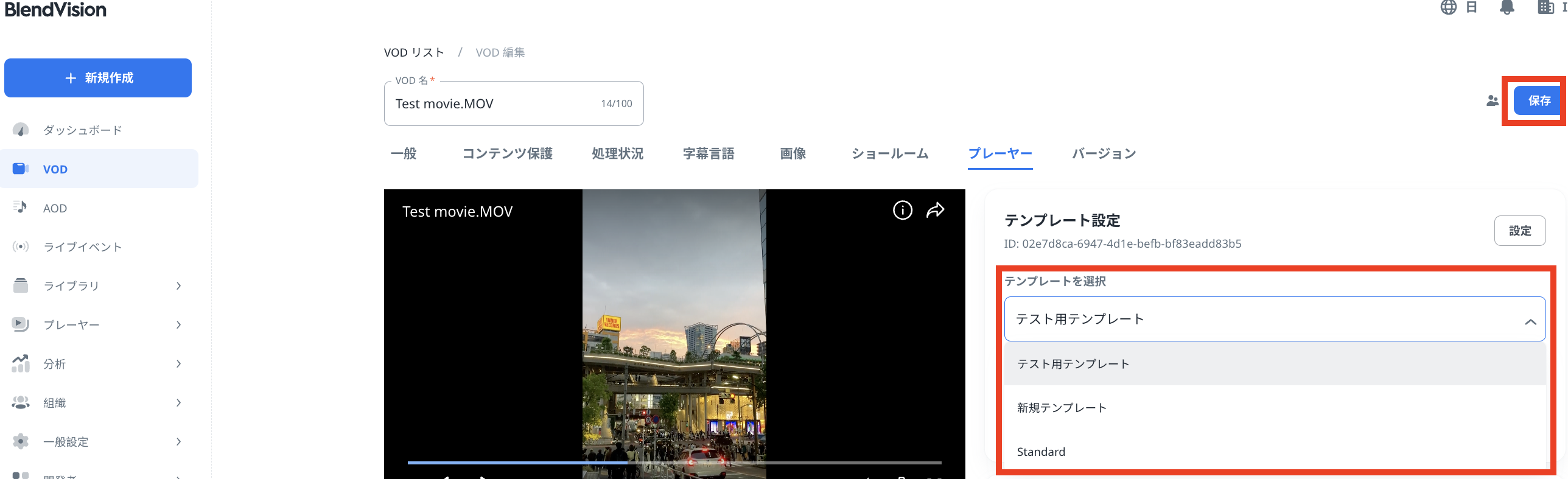The width and height of the screenshot is (1568, 479).
Task: Switch to the コンテンツ保護 tab
Action: click(507, 154)
